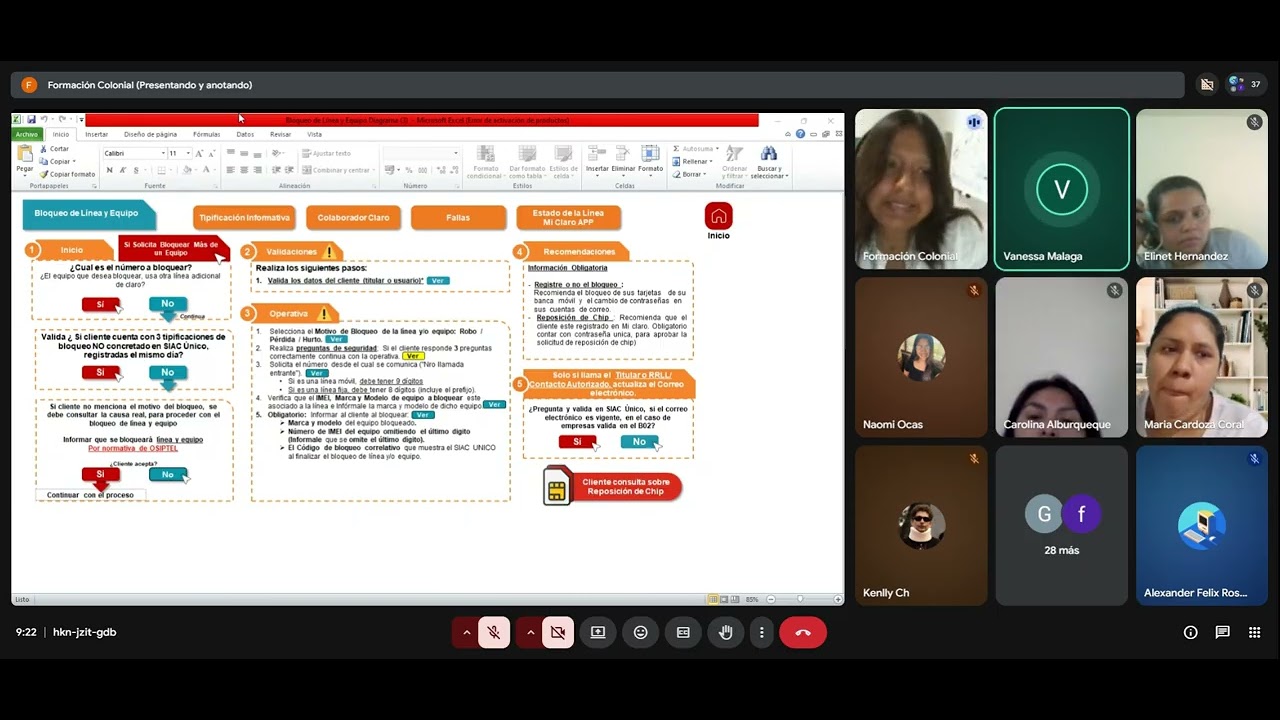Switch to the Datos ribbon tab

coord(245,134)
